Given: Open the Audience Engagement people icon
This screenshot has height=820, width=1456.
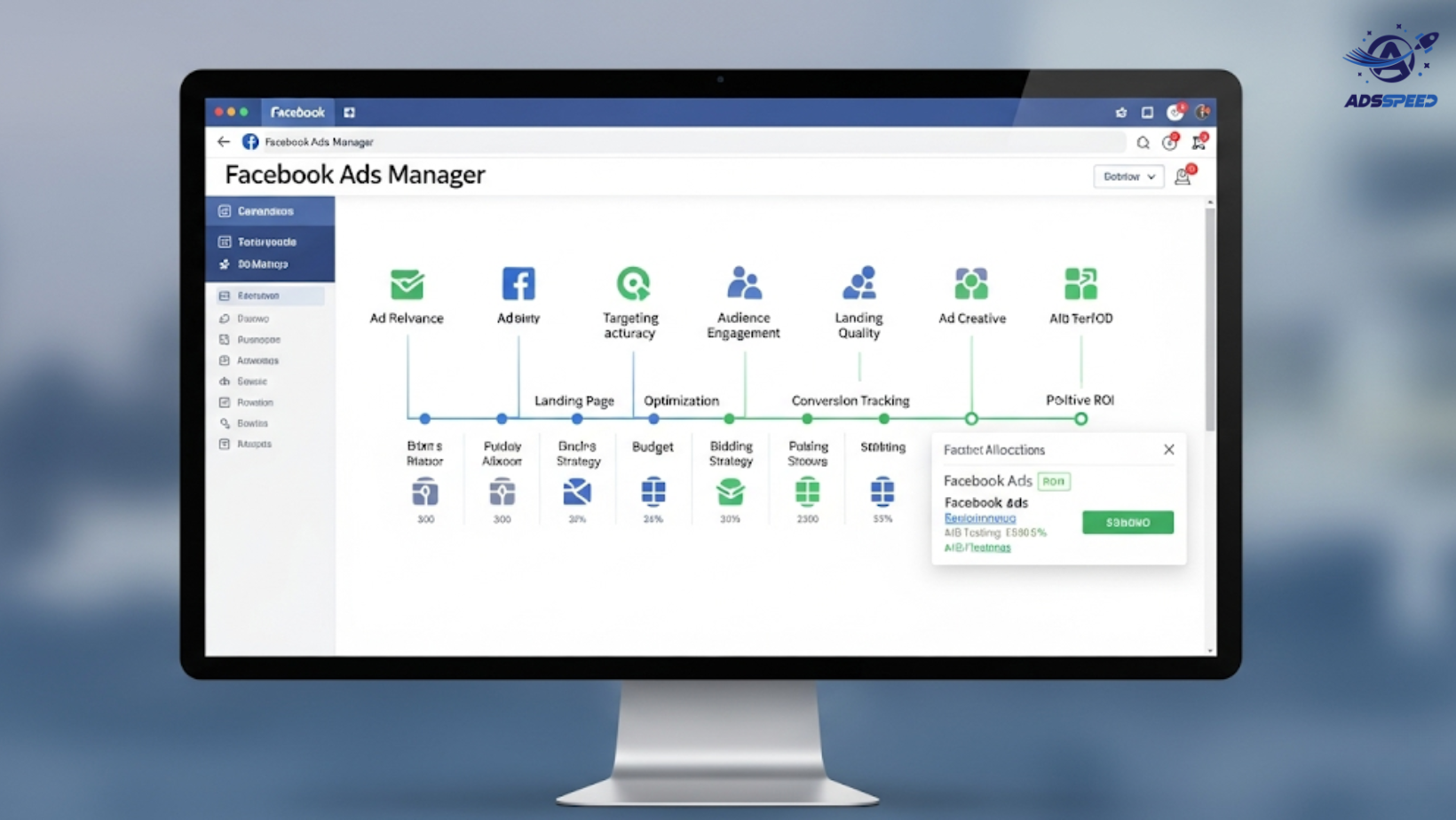Looking at the screenshot, I should 744,283.
